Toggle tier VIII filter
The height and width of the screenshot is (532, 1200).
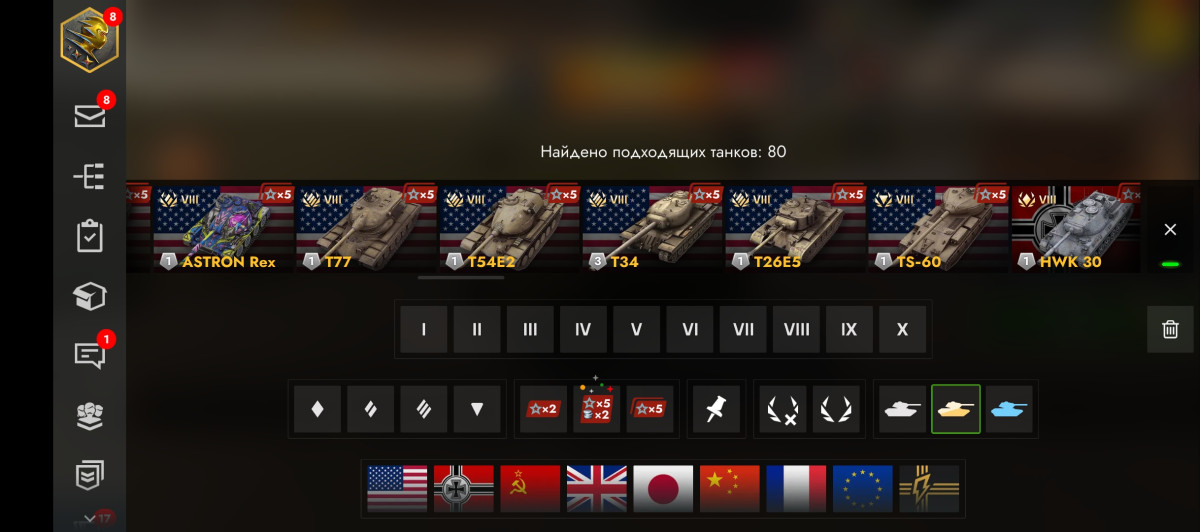(x=796, y=329)
